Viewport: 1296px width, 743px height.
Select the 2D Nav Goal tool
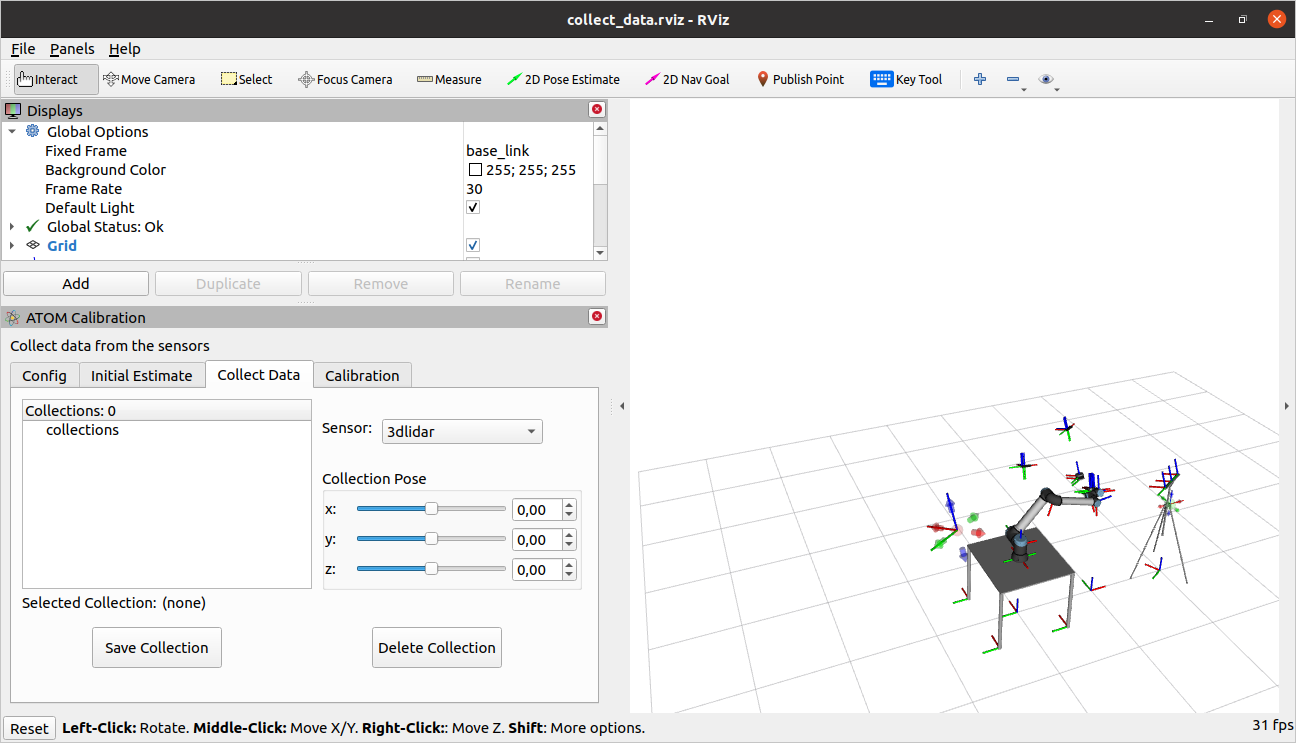687,78
